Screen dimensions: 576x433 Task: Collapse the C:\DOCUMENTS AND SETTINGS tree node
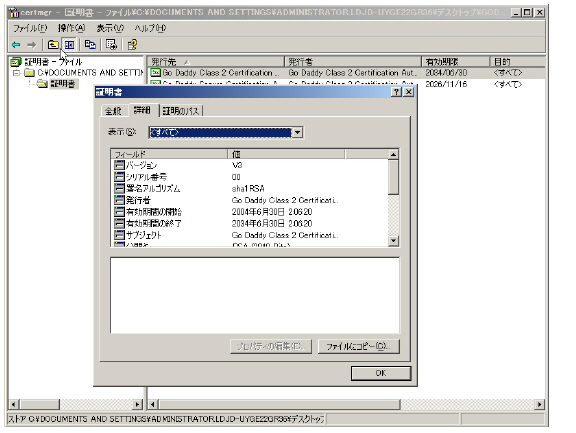tap(16, 73)
